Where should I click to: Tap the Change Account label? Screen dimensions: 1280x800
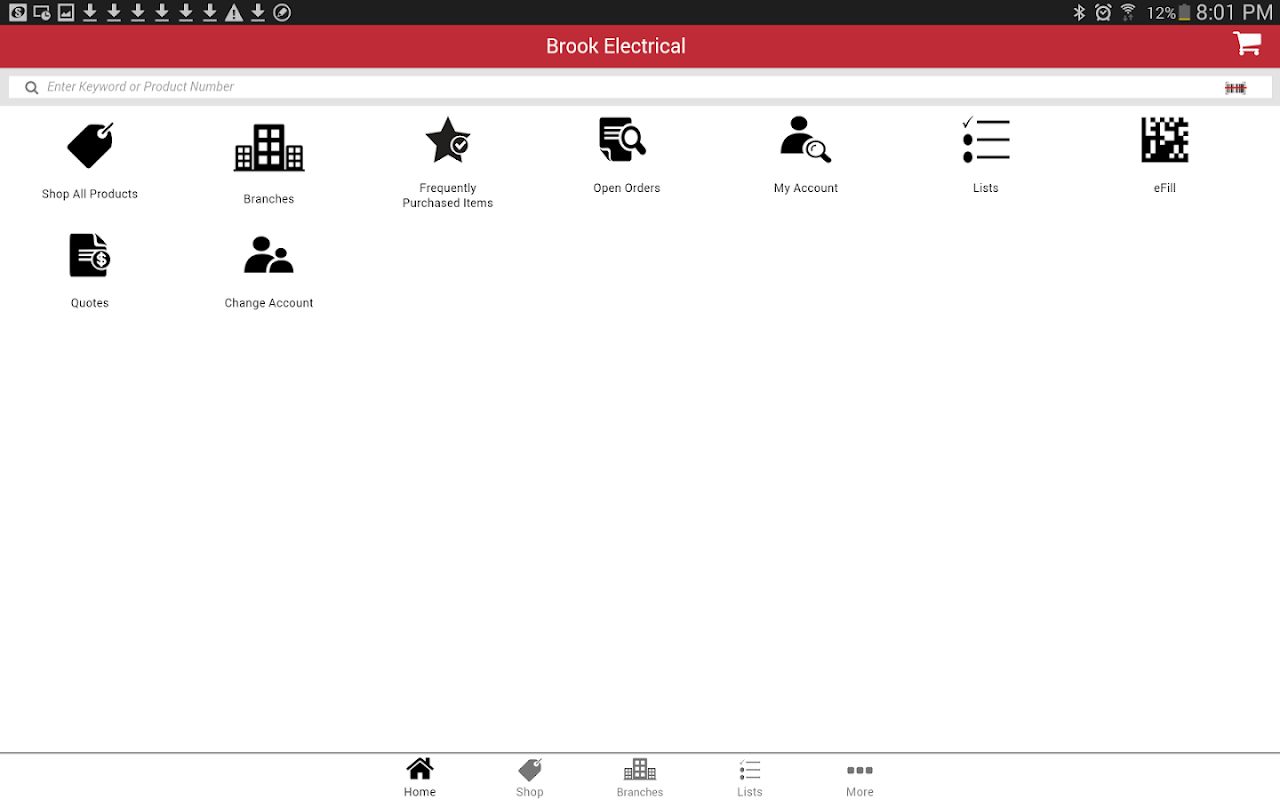[269, 303]
